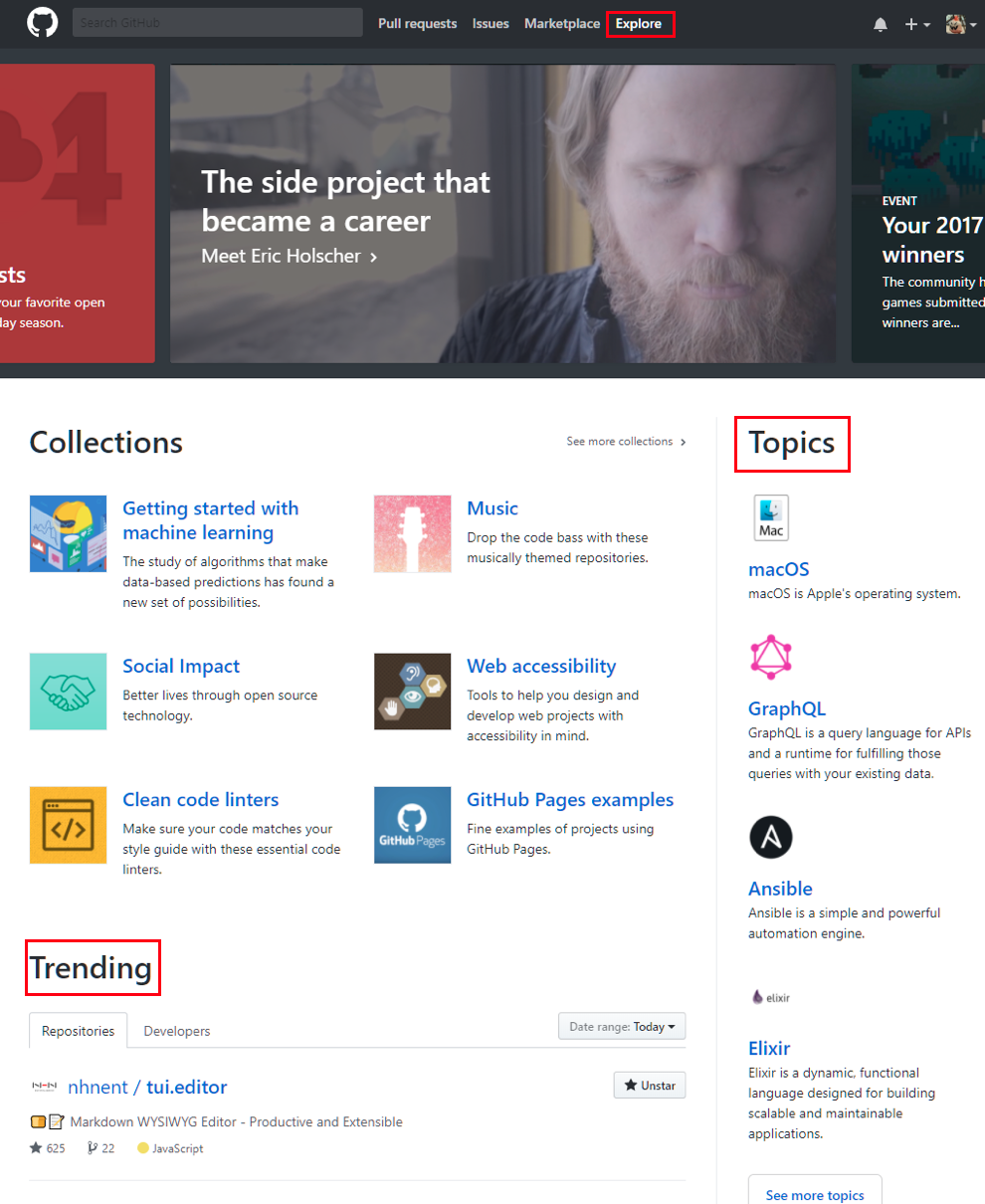Image resolution: width=985 pixels, height=1204 pixels.
Task: Open the Meet Eric Holscher story link
Action: click(290, 256)
